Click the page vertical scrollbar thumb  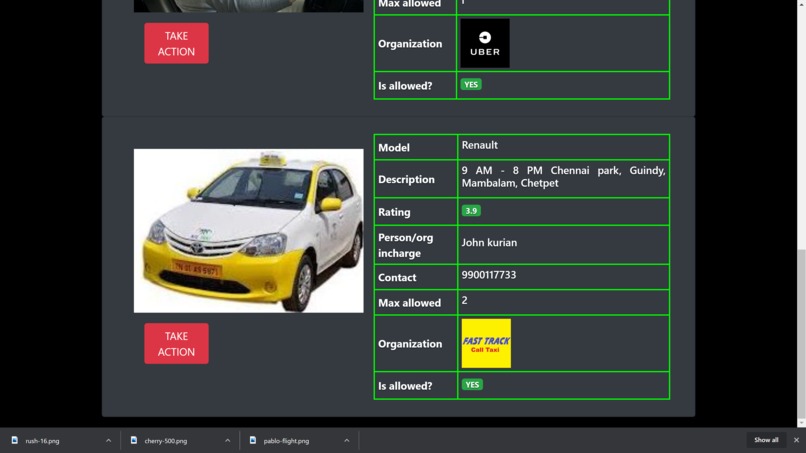801,332
